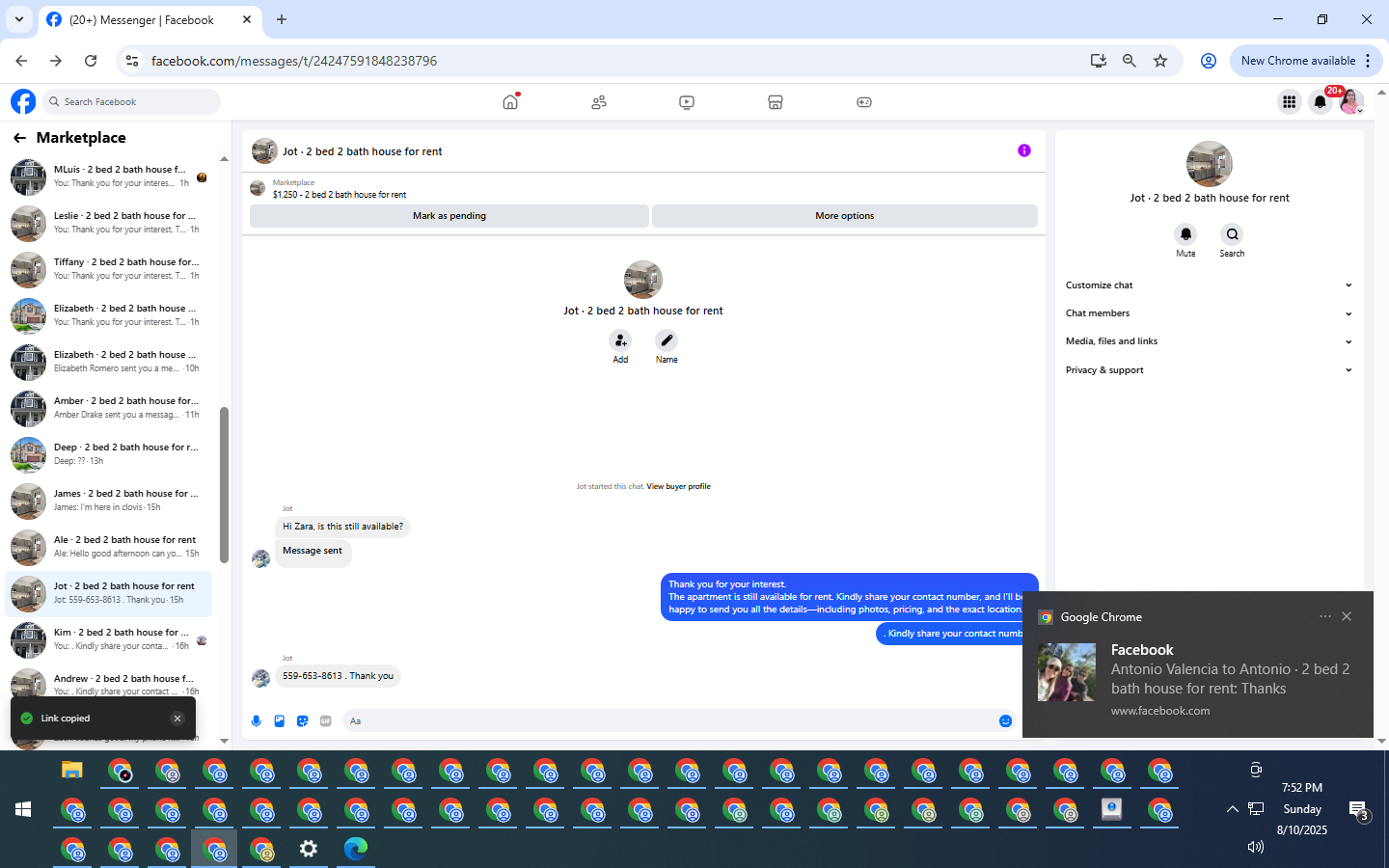Click the sticker icon in composer
The height and width of the screenshot is (868, 1389).
point(303,720)
